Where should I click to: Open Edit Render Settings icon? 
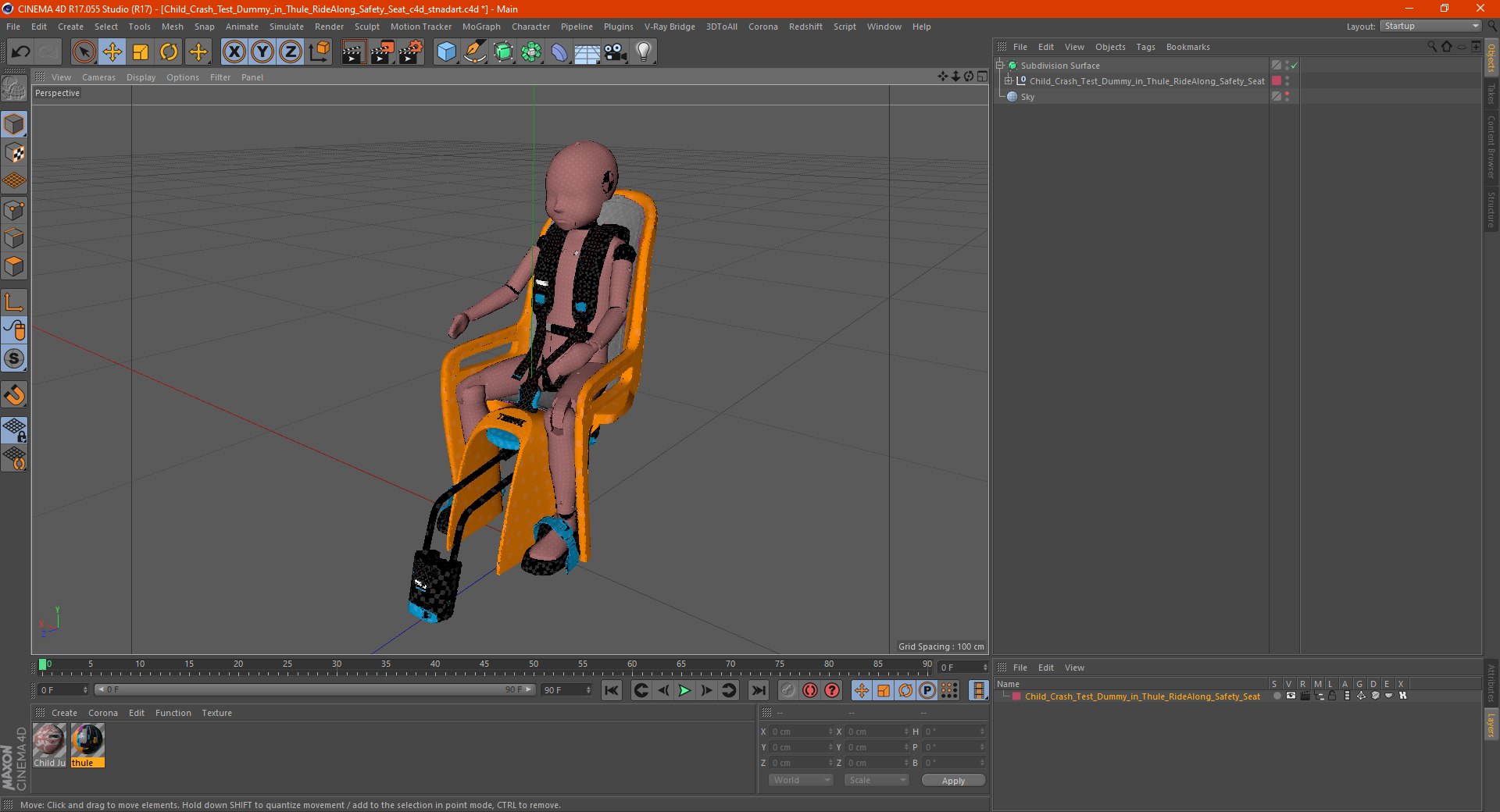pyautogui.click(x=411, y=52)
